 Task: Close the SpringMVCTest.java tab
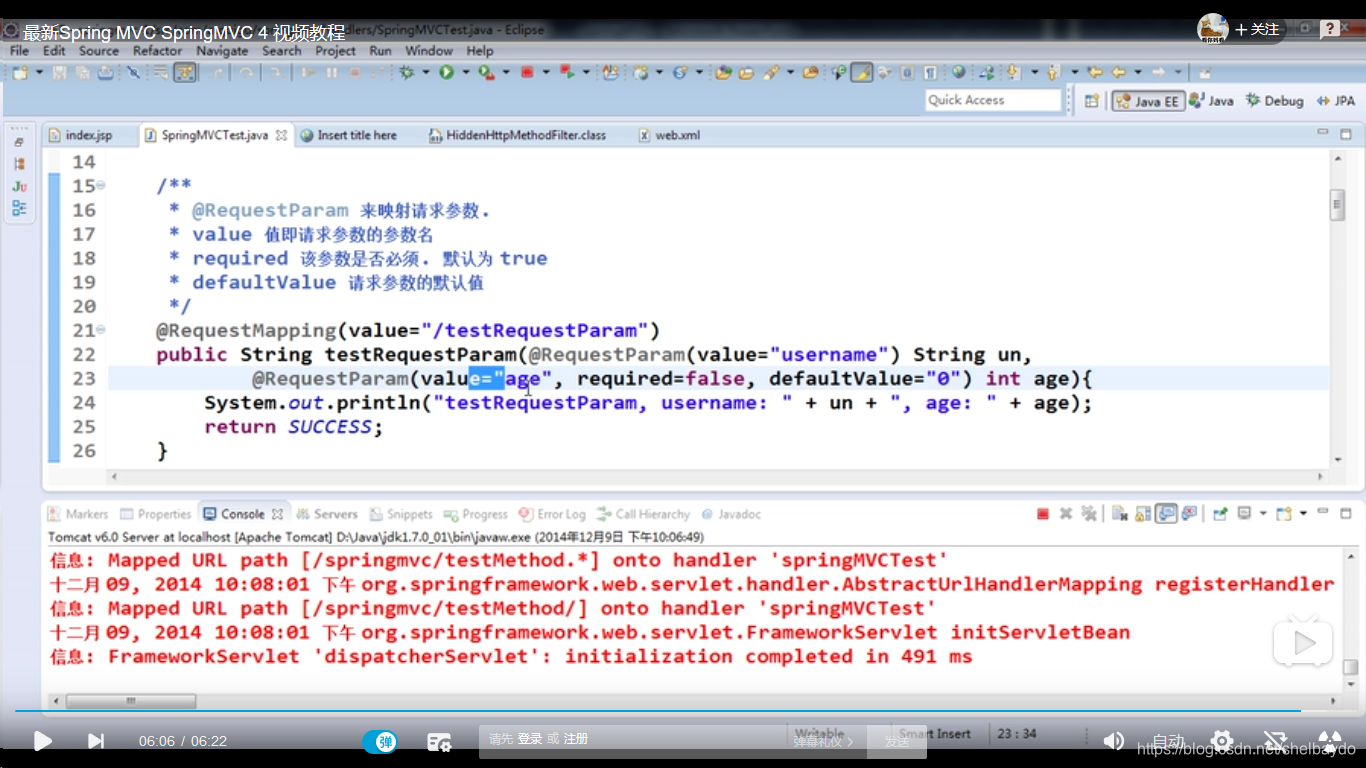pyautogui.click(x=281, y=135)
